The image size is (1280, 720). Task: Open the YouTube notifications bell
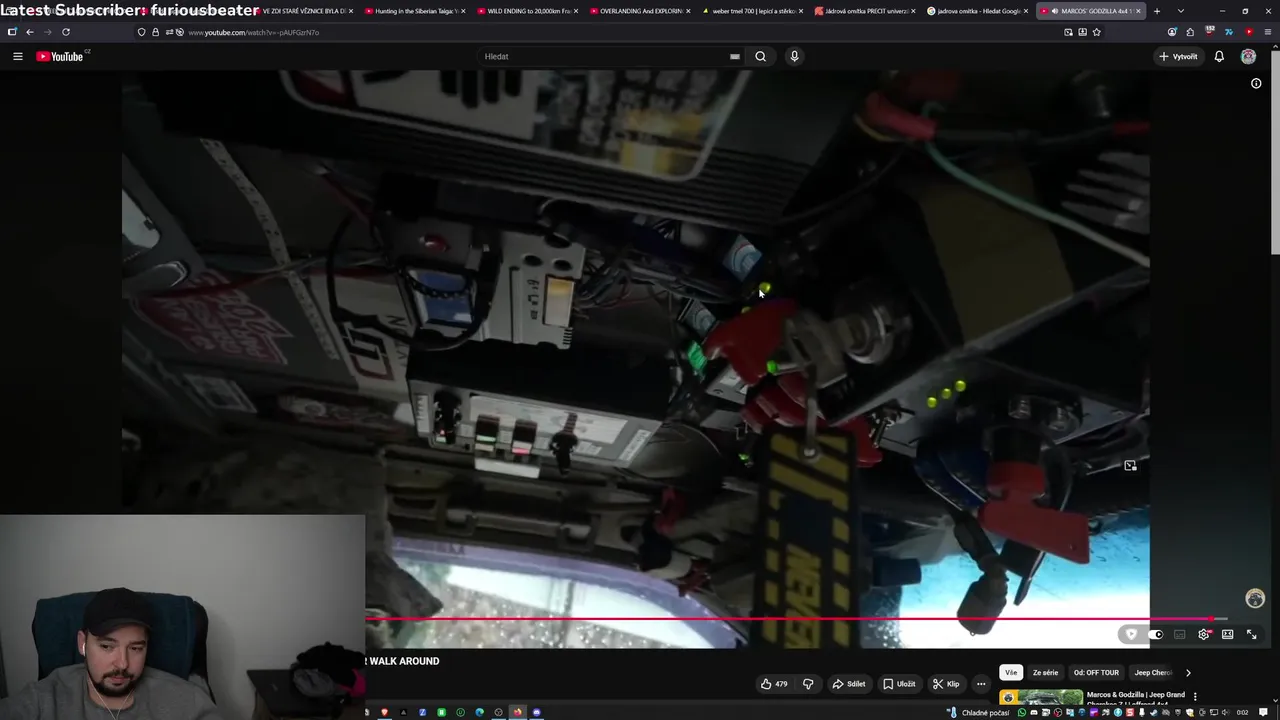1219,56
